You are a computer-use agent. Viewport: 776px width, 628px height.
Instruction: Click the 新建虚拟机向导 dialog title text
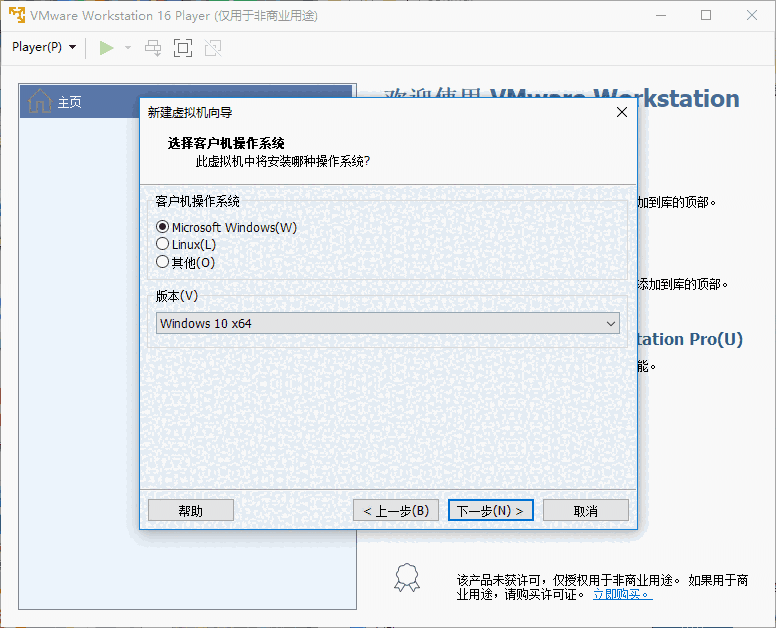(x=190, y=113)
